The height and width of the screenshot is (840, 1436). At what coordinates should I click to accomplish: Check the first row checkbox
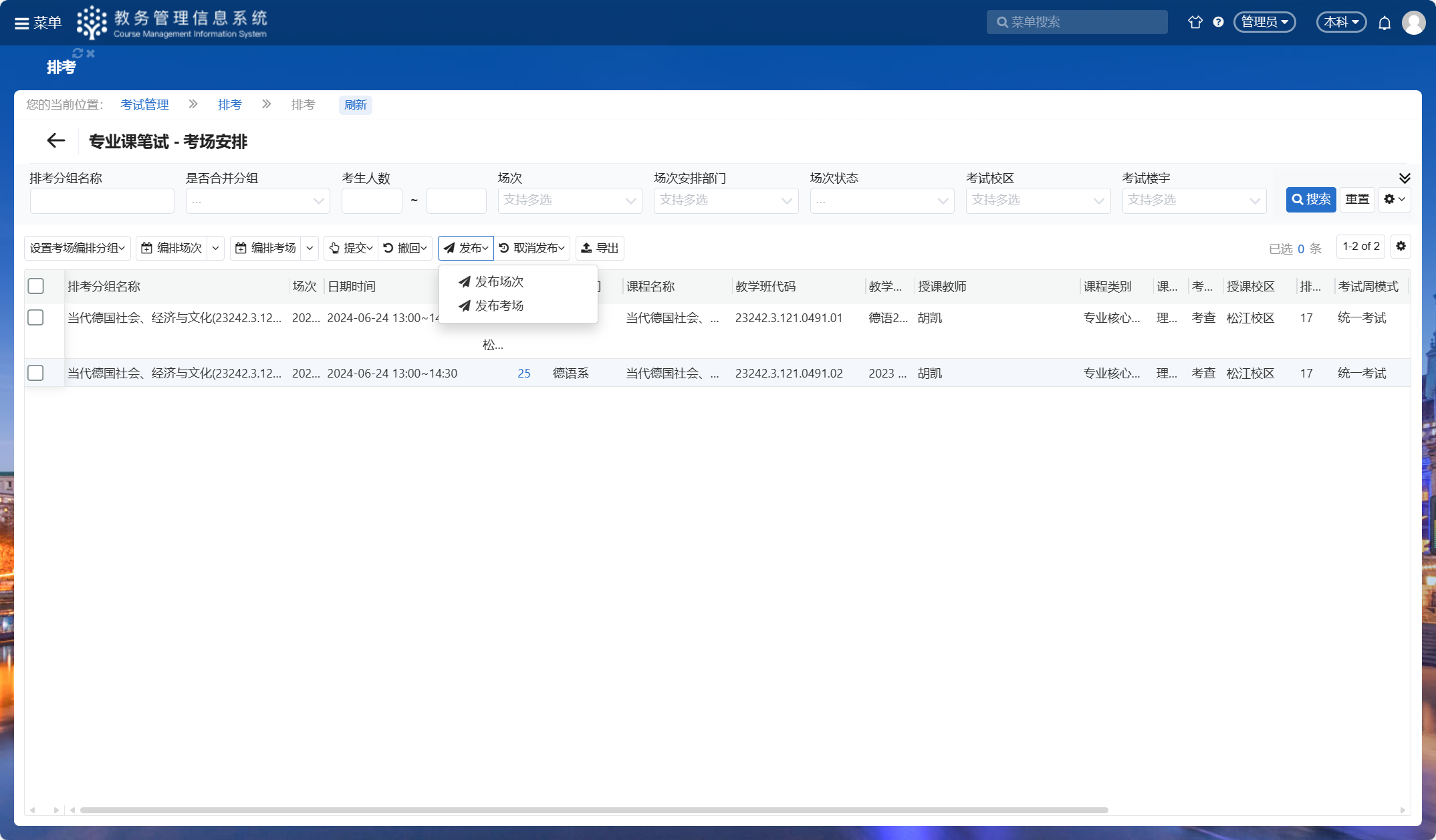pyautogui.click(x=36, y=317)
